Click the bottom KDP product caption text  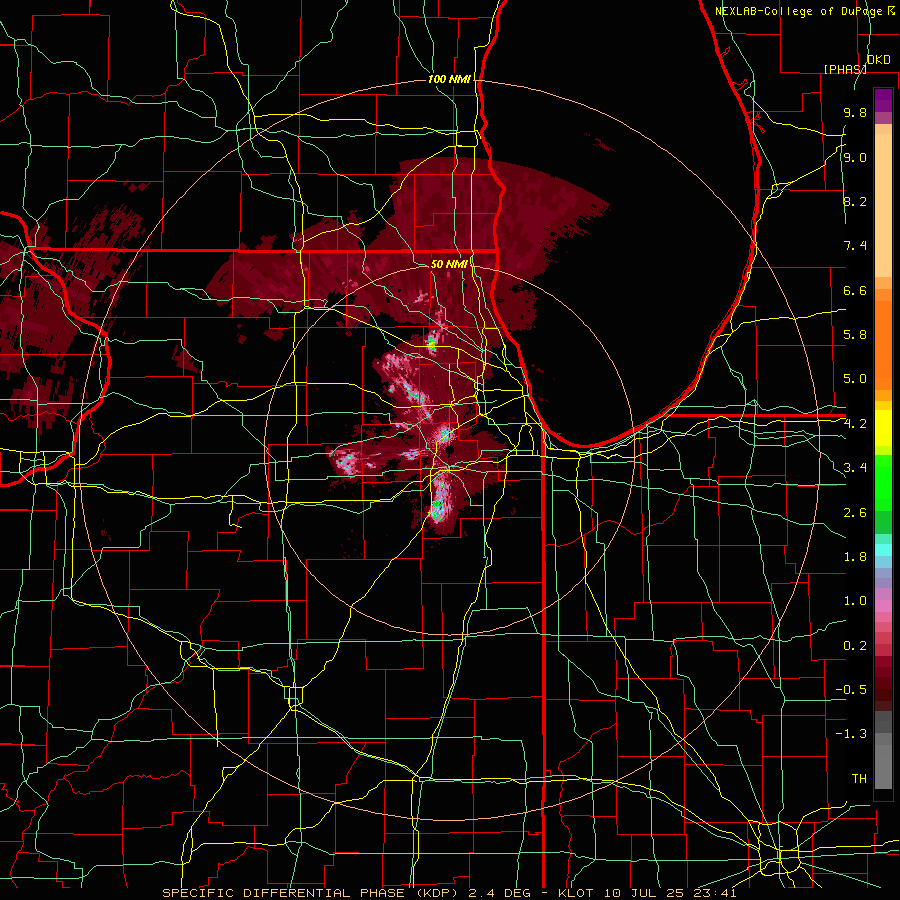(449, 893)
